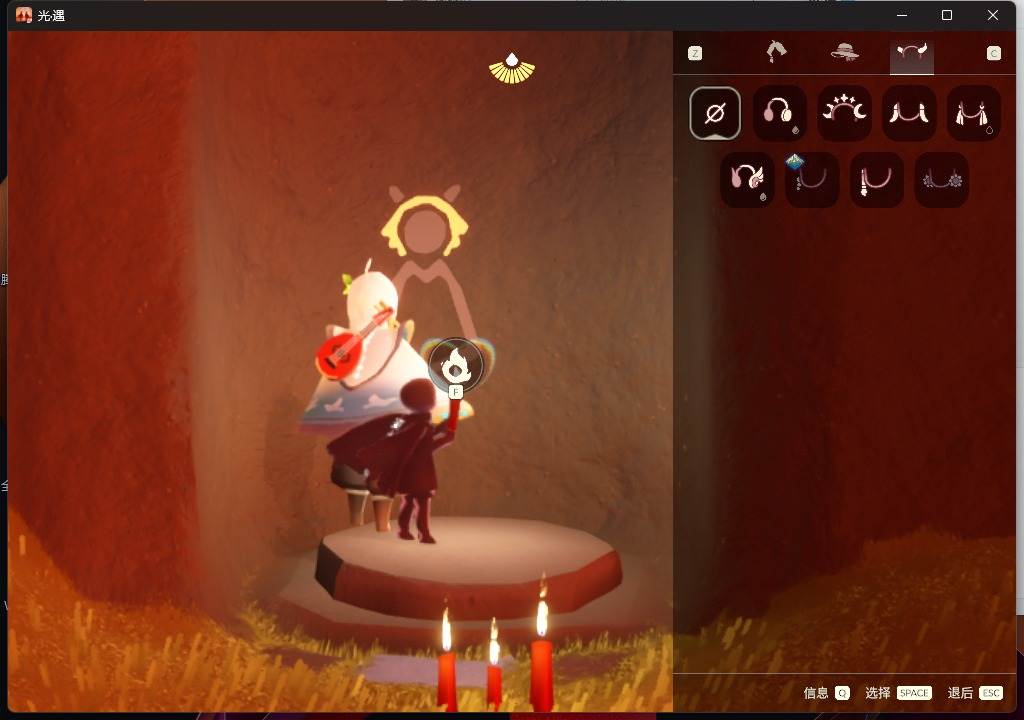This screenshot has width=1024, height=720.
Task: Minimize the 光遇 game window
Action: (x=902, y=15)
